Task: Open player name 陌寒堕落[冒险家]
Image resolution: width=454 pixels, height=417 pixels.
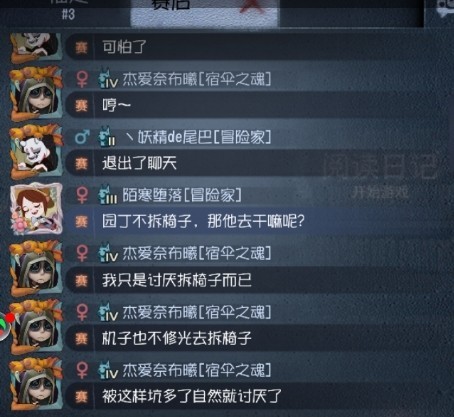Action: (x=182, y=195)
